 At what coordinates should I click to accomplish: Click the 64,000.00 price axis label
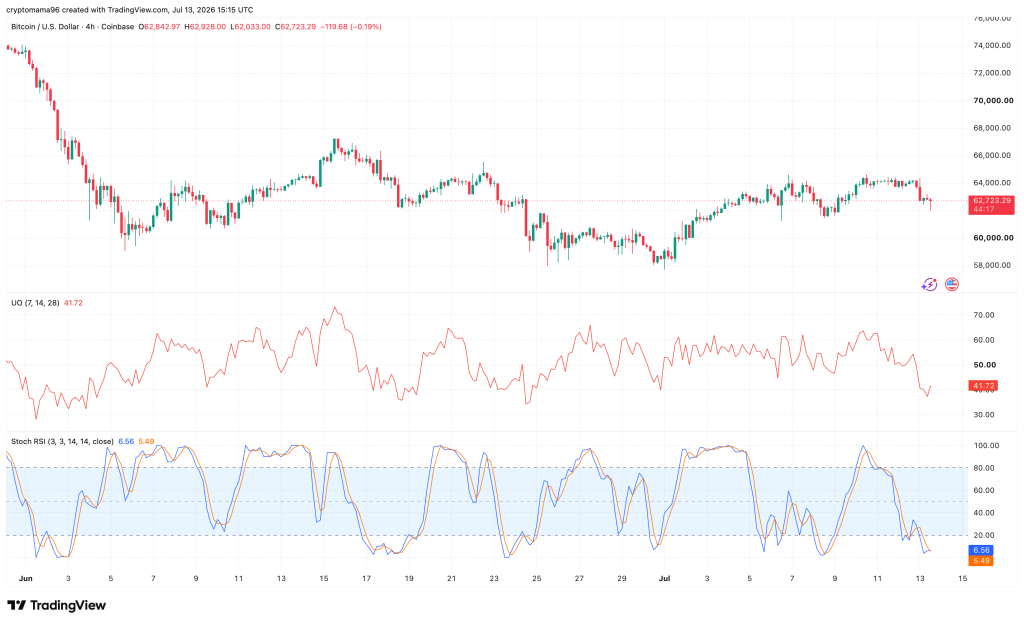(993, 183)
